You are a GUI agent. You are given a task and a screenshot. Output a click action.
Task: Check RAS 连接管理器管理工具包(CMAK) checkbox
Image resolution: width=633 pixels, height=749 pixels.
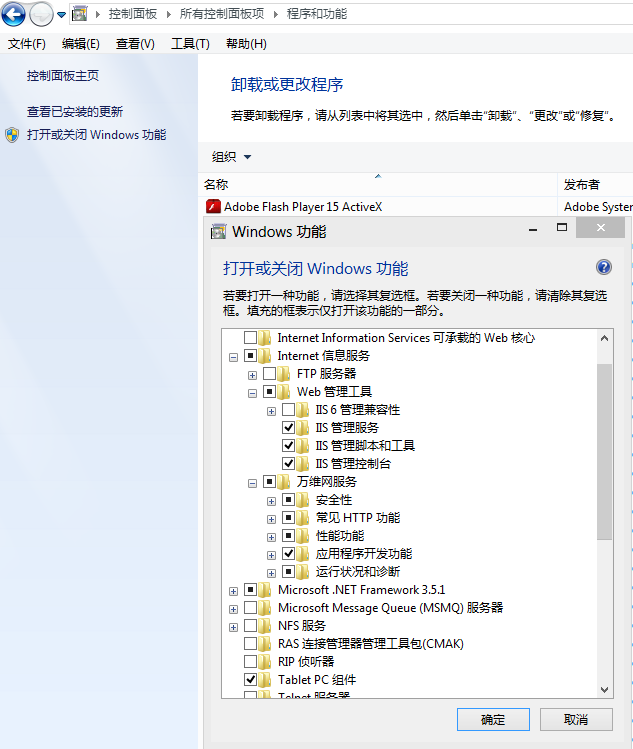(x=250, y=643)
